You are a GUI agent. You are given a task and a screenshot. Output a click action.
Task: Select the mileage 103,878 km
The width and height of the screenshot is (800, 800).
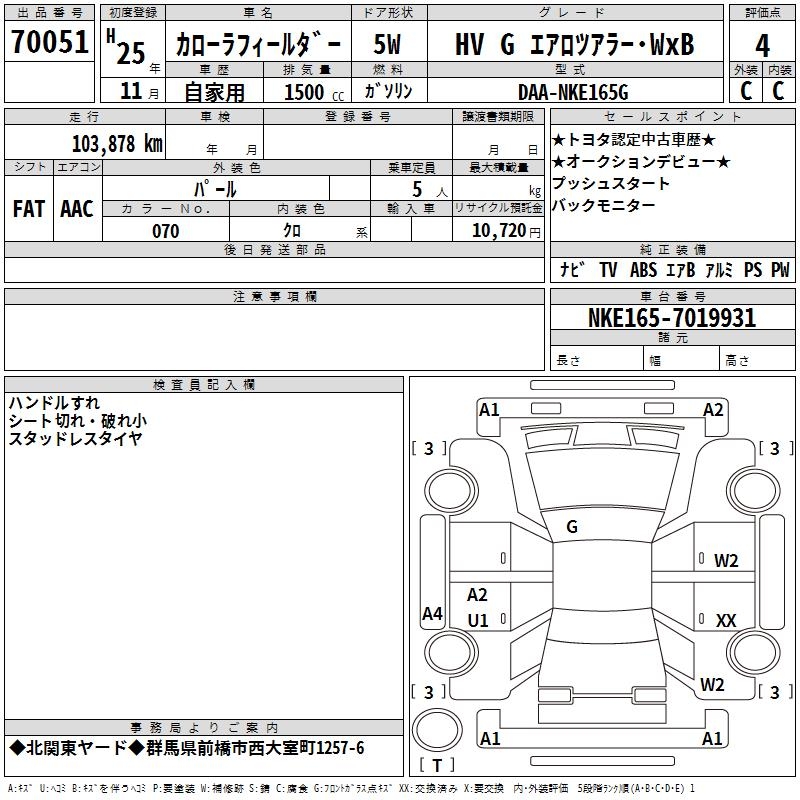click(117, 144)
